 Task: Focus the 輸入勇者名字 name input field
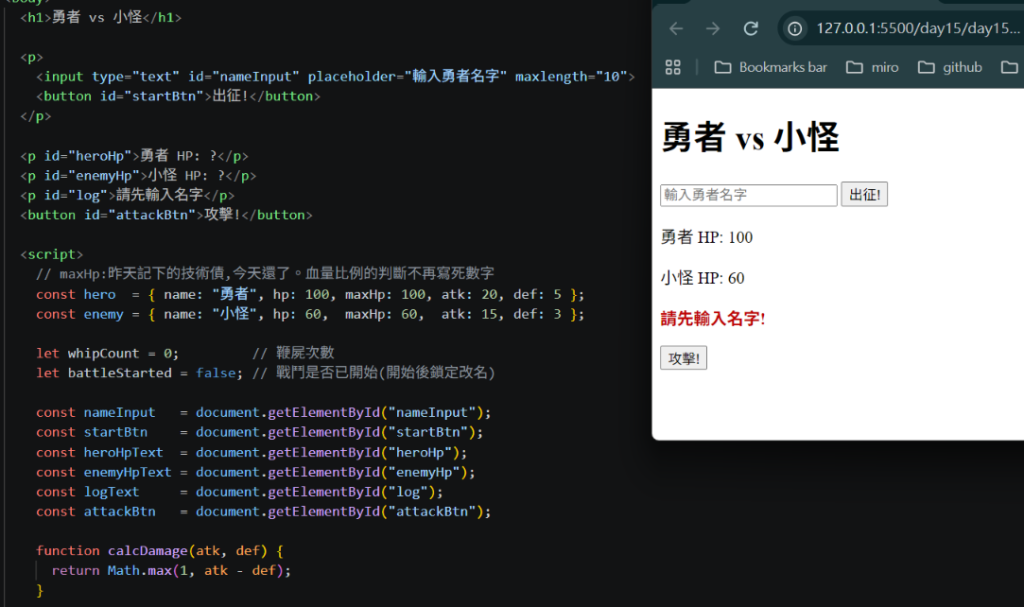click(748, 195)
